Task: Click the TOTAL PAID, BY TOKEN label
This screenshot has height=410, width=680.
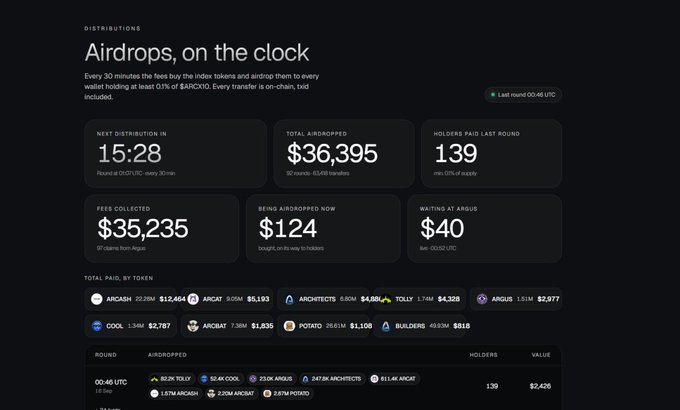Action: (x=119, y=278)
